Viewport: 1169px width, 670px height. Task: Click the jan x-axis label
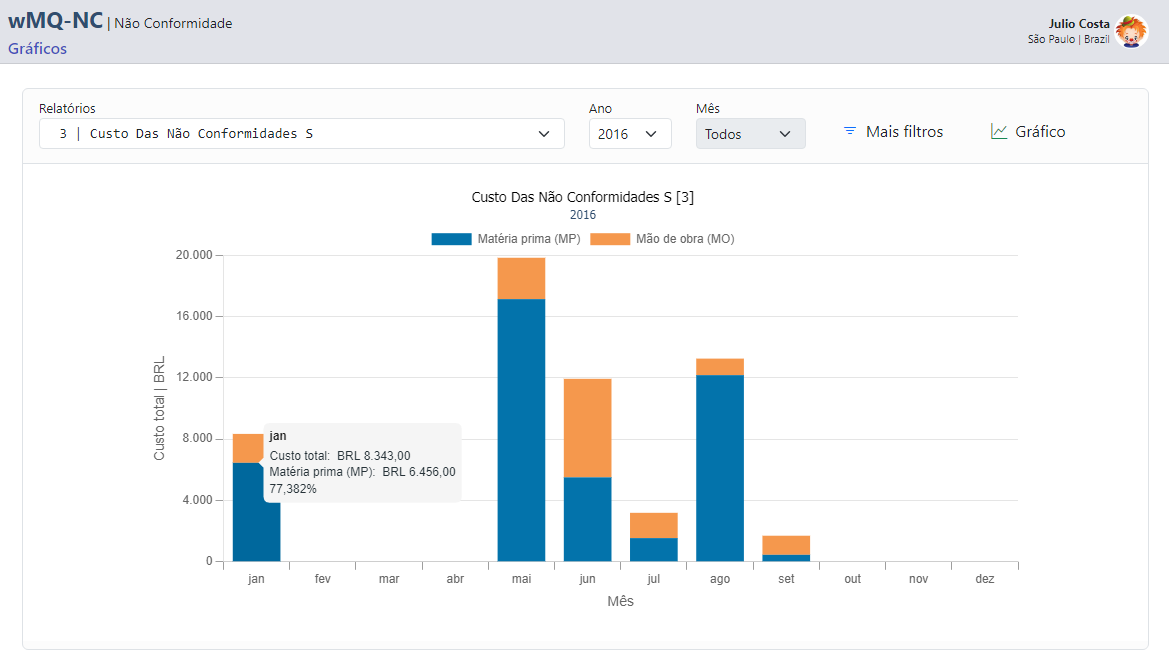tap(256, 578)
